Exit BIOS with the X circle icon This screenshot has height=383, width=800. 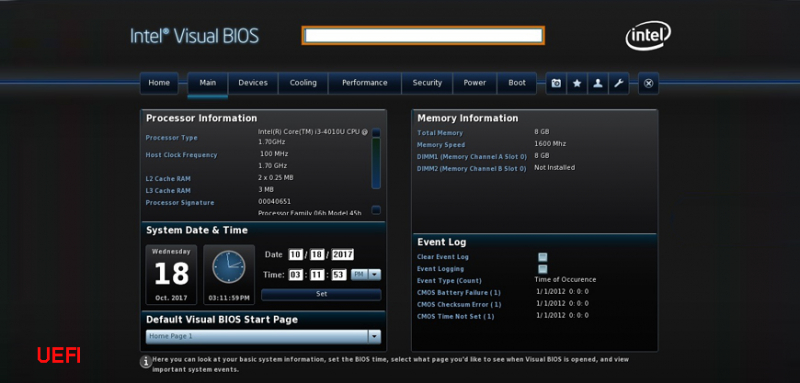coord(648,83)
